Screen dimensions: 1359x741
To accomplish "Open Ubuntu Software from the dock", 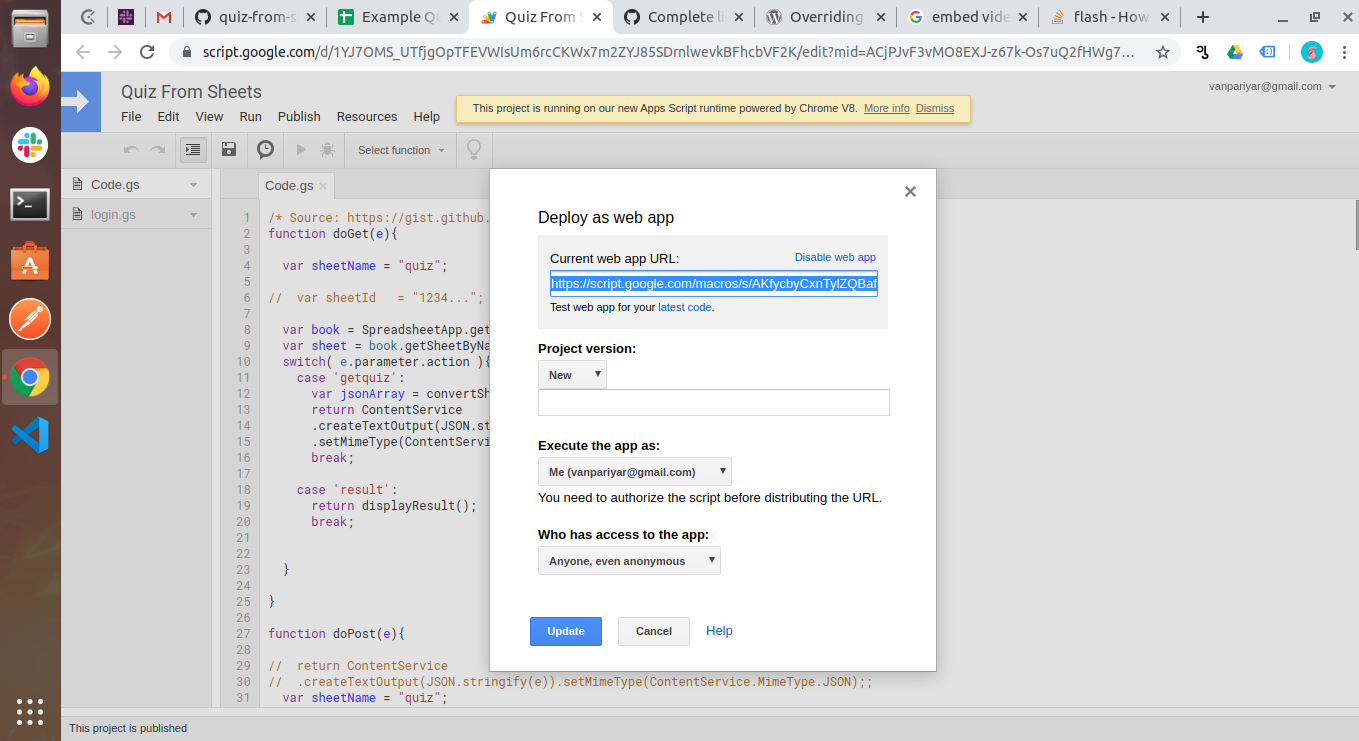I will pyautogui.click(x=30, y=262).
